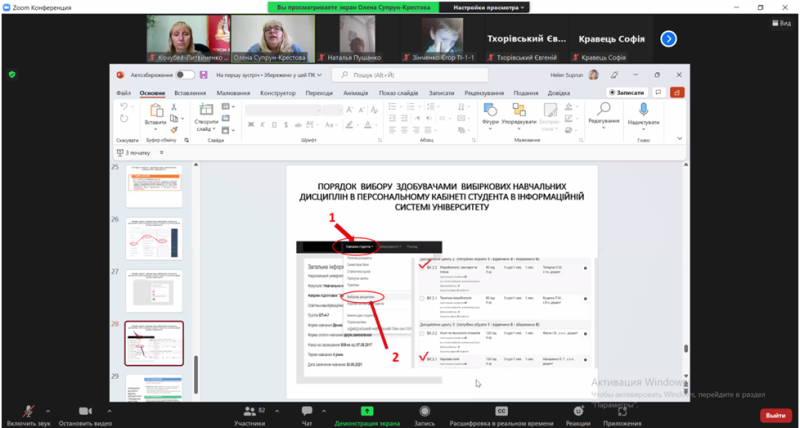Show next participants with blue arrow

point(669,39)
